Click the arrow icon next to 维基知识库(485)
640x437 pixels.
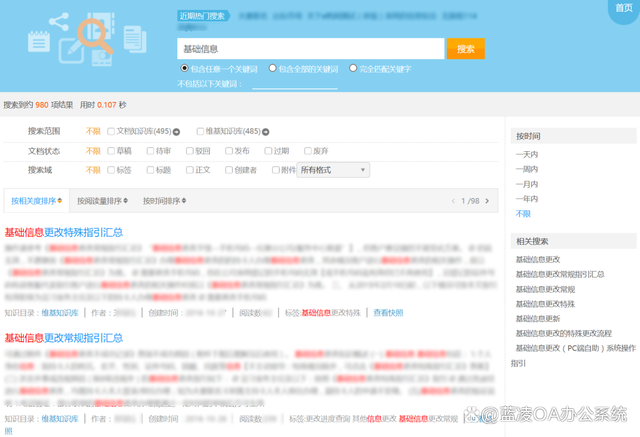267,132
